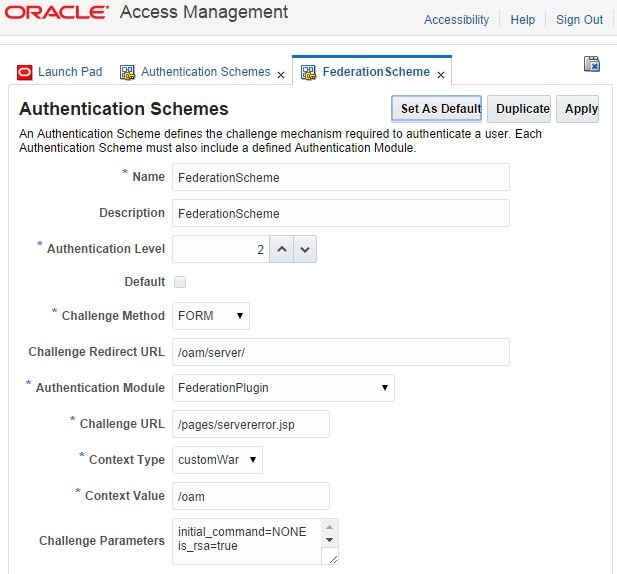Screen dimensions: 617x574
Task: Close the FederationScheme tab
Action: click(x=441, y=75)
